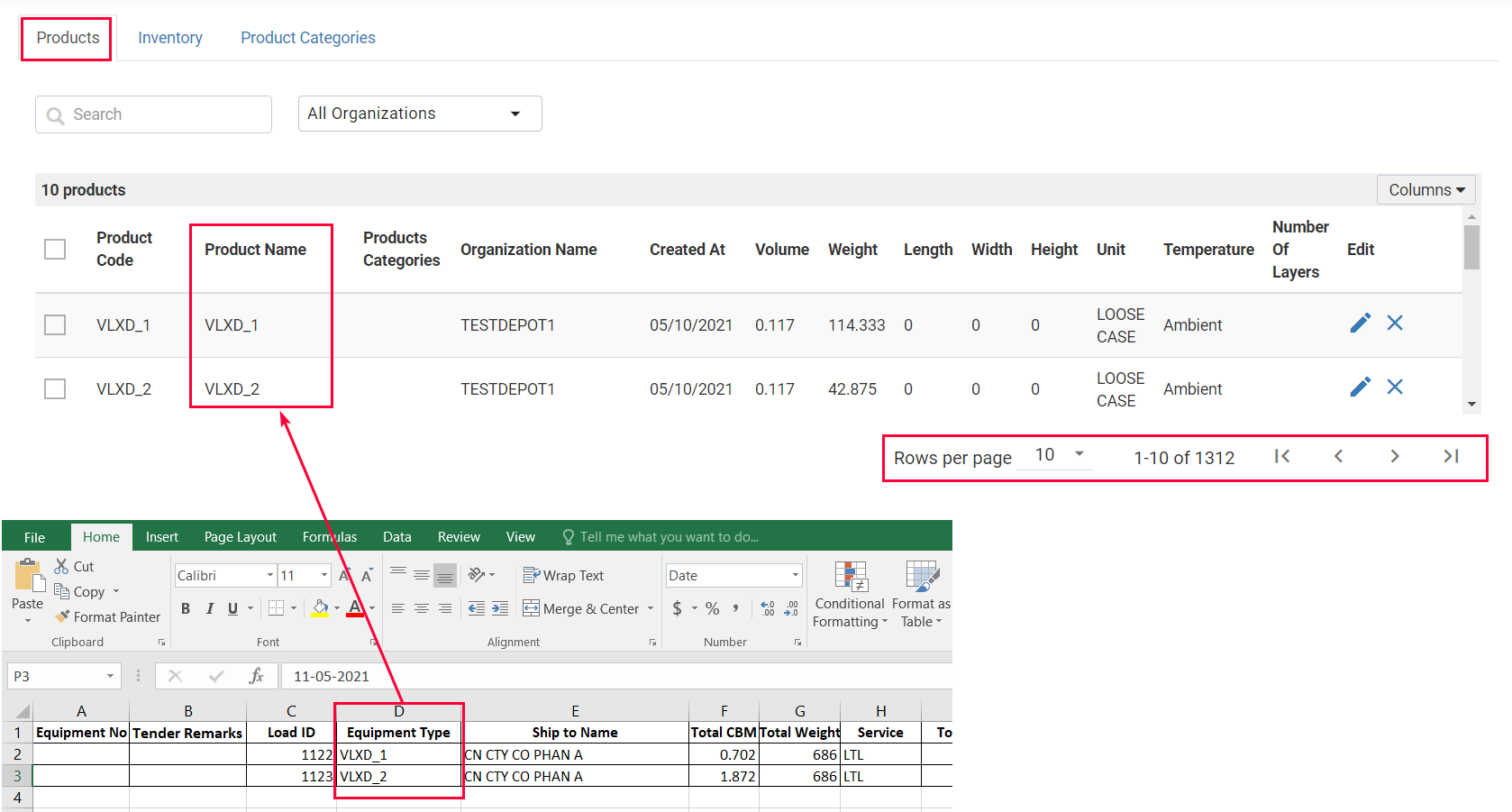Image resolution: width=1512 pixels, height=812 pixels.
Task: Click the Increase Decimal icon
Action: tap(768, 608)
